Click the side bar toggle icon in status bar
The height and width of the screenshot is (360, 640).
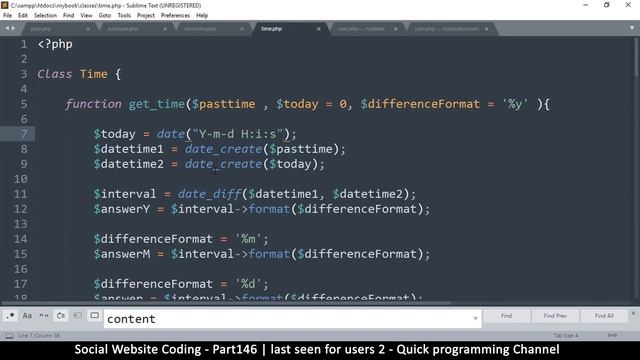coord(9,336)
